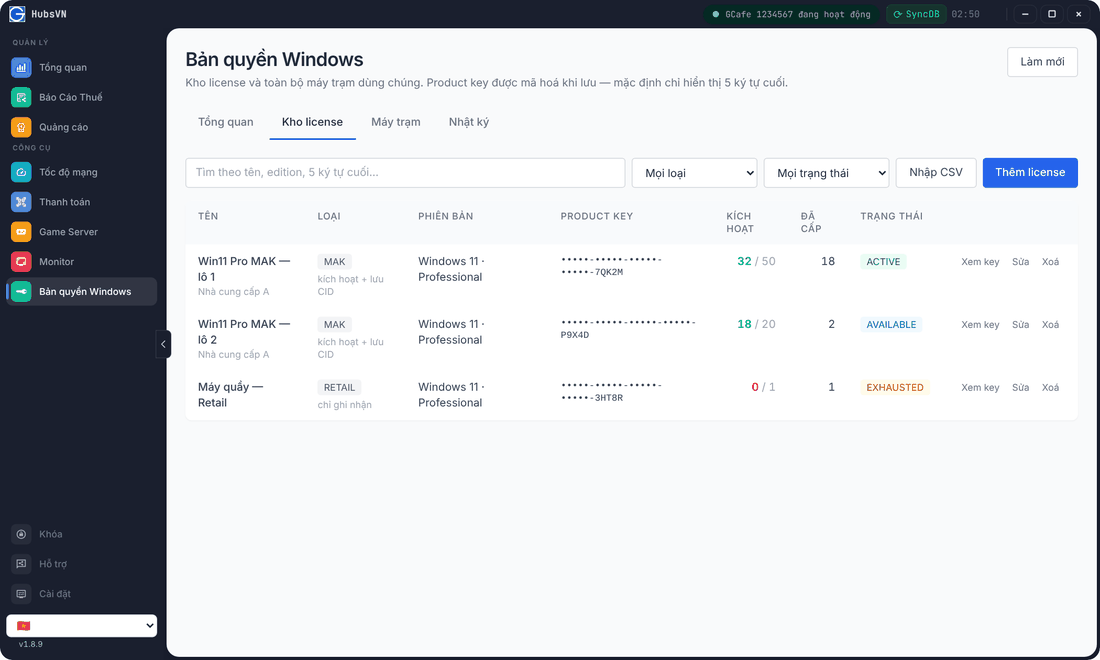Switch to the Tổng quan tab
The width and height of the screenshot is (1100, 660).
pos(226,122)
